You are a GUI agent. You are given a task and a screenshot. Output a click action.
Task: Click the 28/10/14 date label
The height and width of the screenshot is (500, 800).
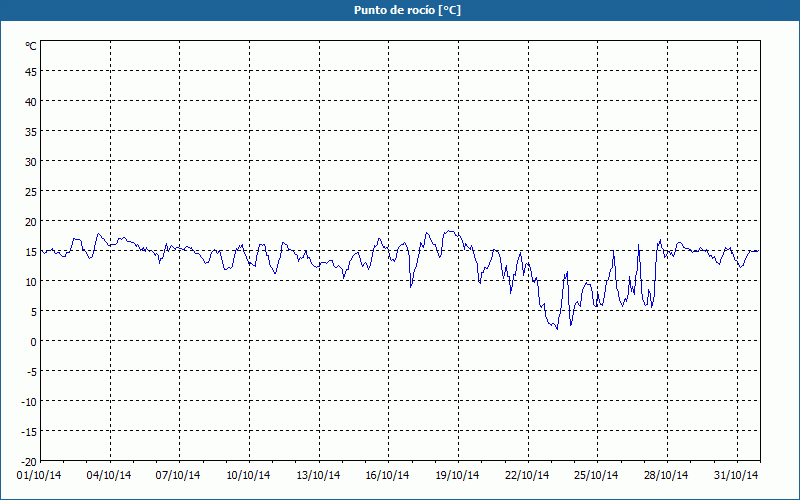point(666,475)
